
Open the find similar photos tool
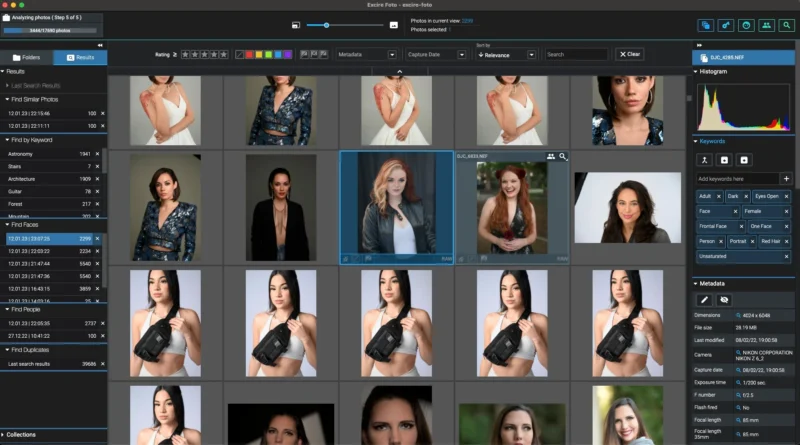tap(706, 25)
